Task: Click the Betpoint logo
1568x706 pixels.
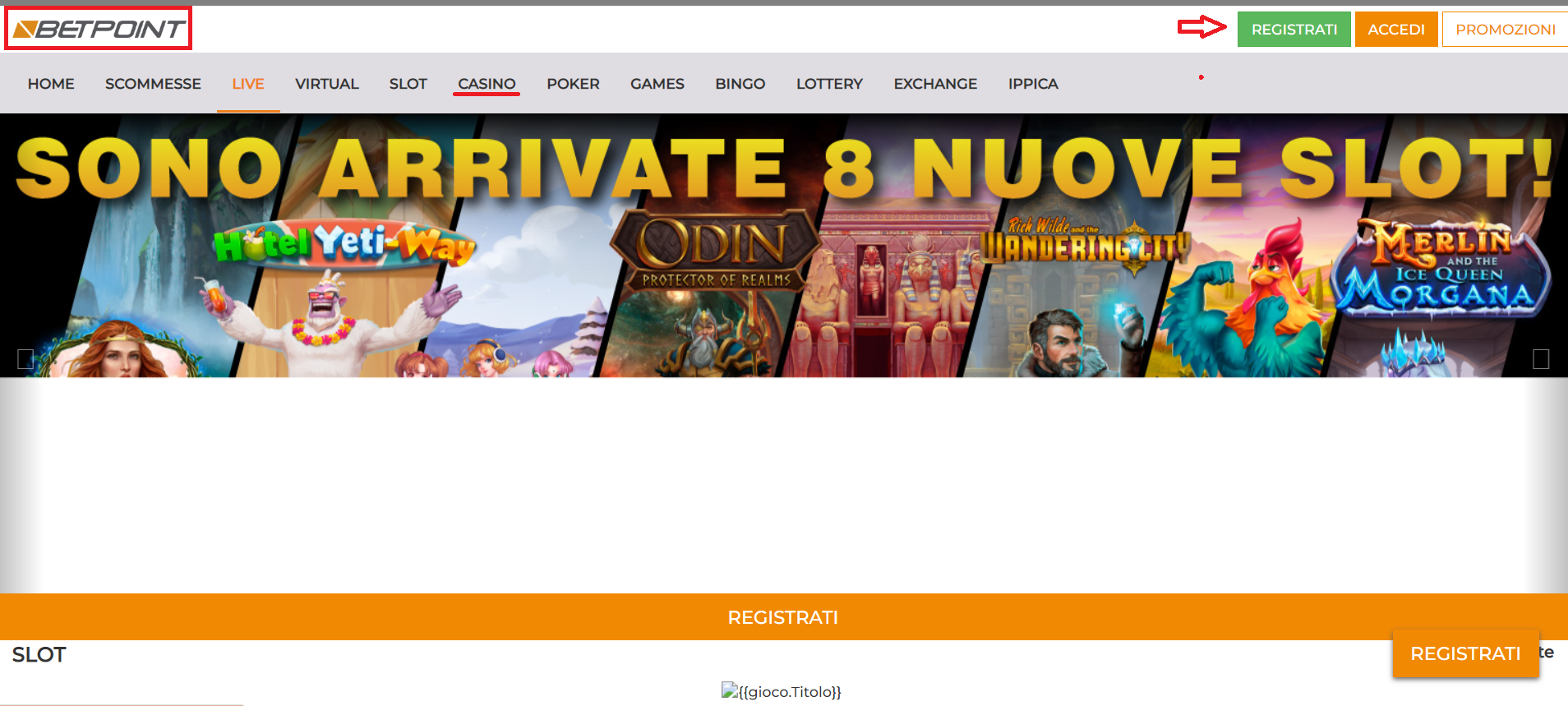Action: click(x=99, y=30)
